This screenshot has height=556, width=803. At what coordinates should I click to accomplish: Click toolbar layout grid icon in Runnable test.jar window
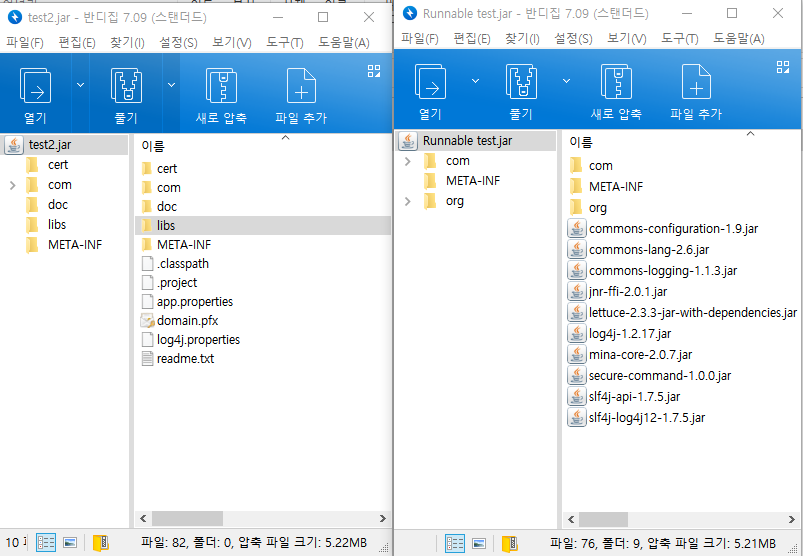(783, 67)
